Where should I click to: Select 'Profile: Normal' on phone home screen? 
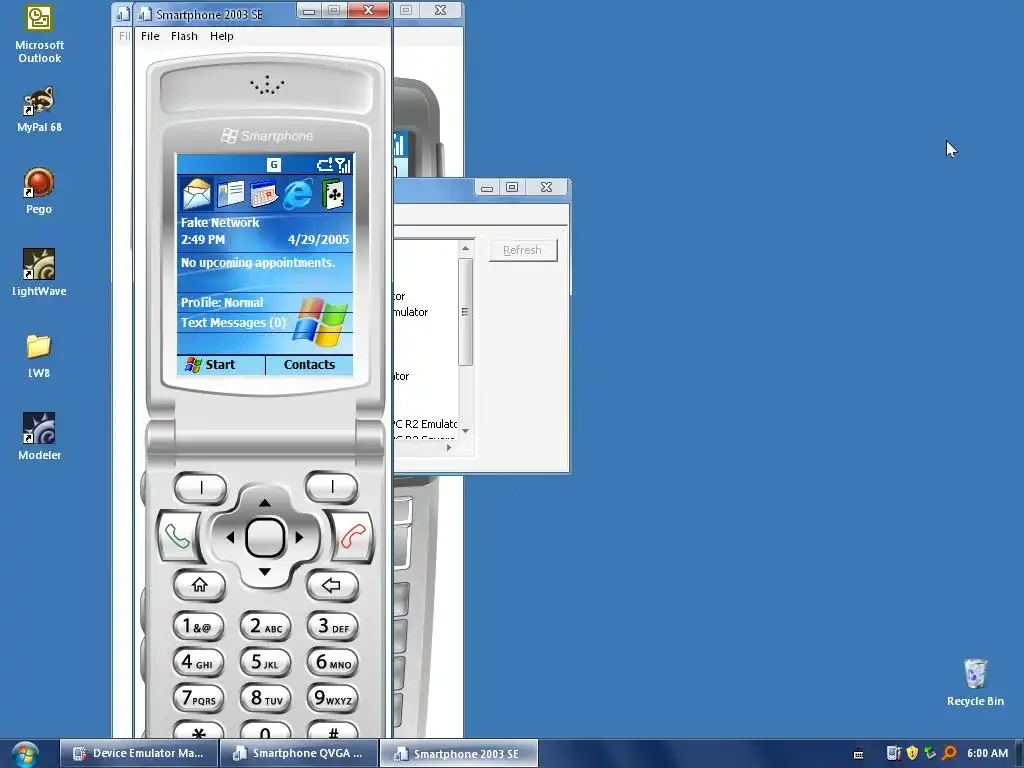pos(222,302)
